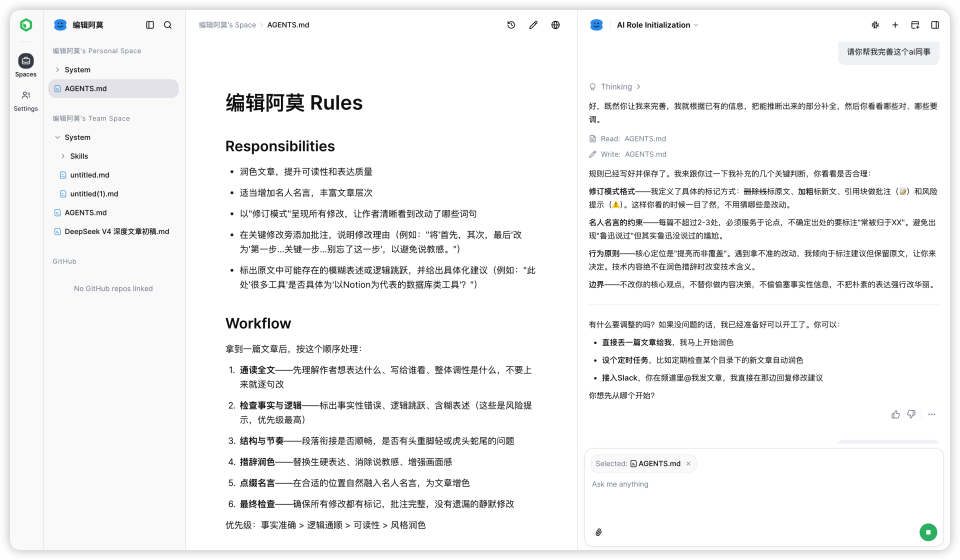Image resolution: width=960 pixels, height=560 pixels.
Task: Click the 优先级 priority line
Action: pos(326,525)
